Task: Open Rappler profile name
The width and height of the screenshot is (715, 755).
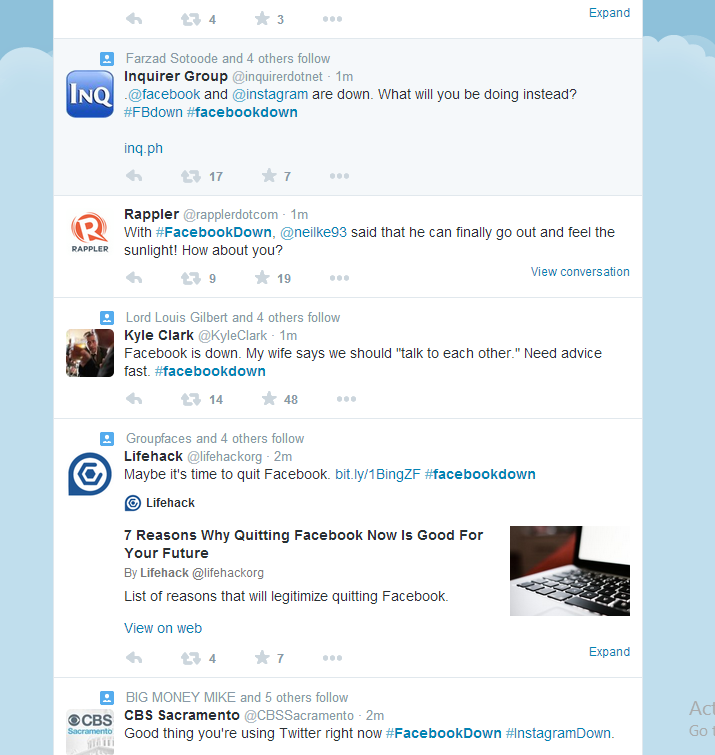Action: click(152, 214)
